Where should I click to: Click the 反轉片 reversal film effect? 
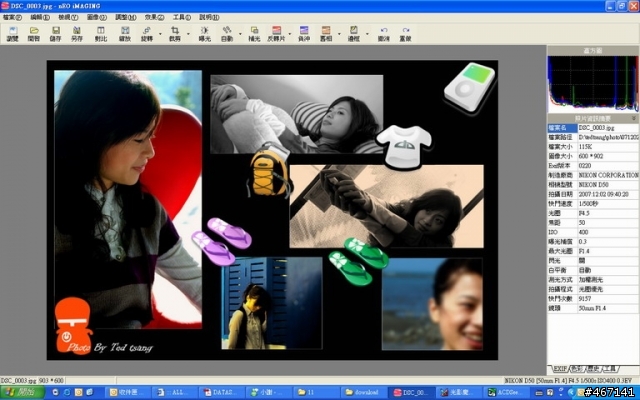tap(276, 34)
